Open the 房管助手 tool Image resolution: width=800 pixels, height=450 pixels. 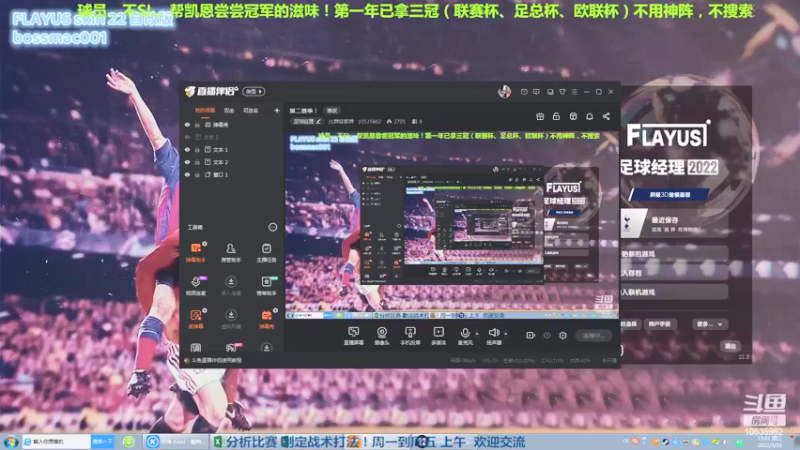click(x=231, y=252)
